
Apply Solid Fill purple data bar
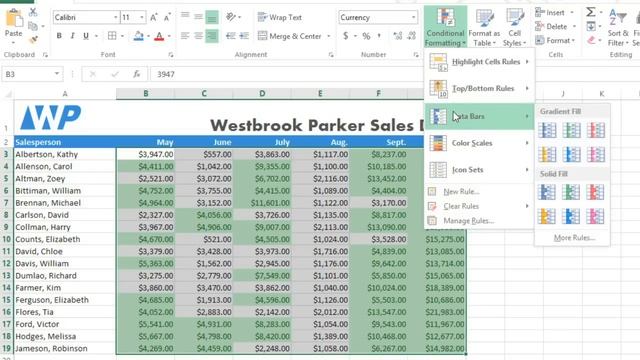pos(596,217)
